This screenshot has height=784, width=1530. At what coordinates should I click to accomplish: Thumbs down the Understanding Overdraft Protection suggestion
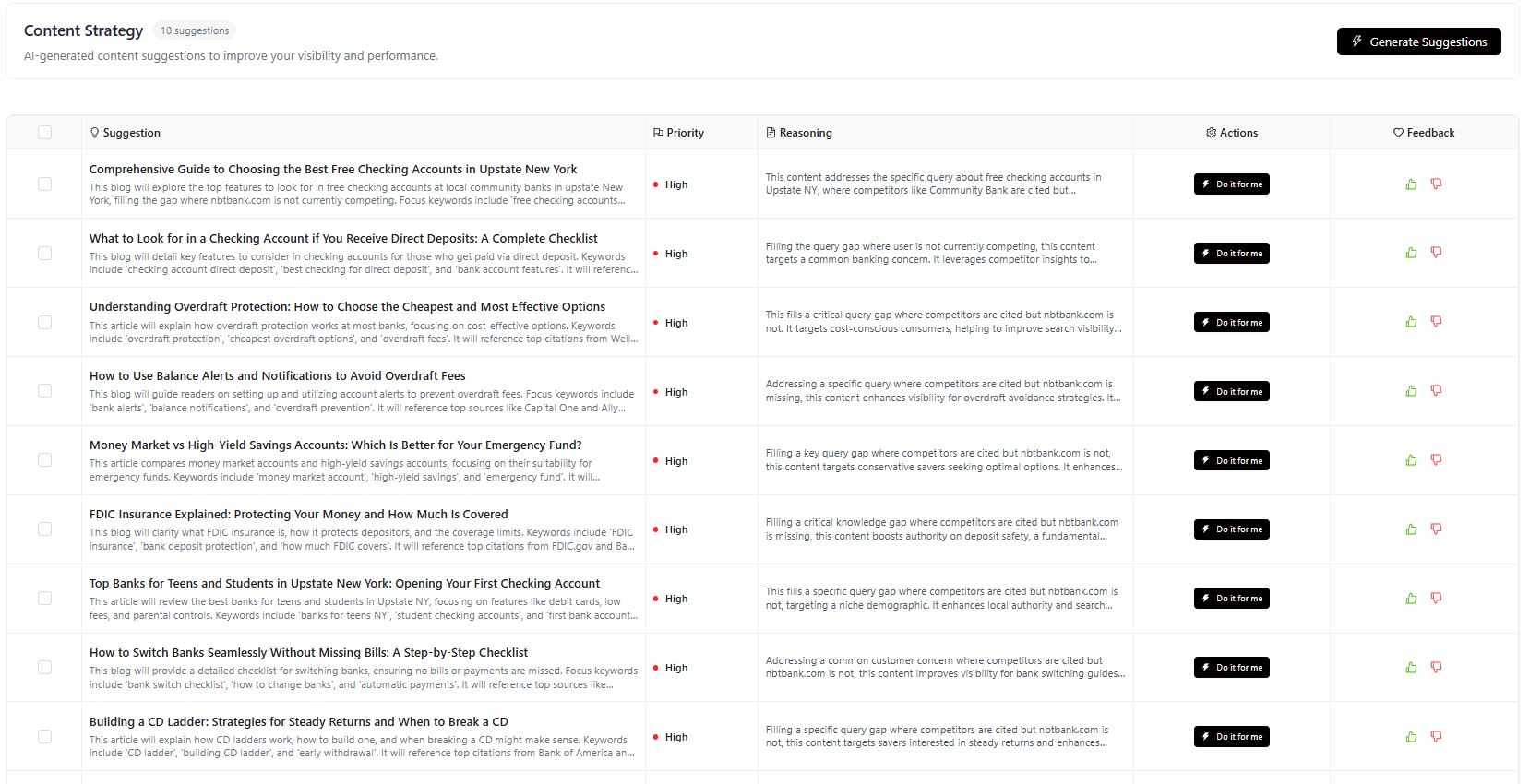click(1436, 322)
